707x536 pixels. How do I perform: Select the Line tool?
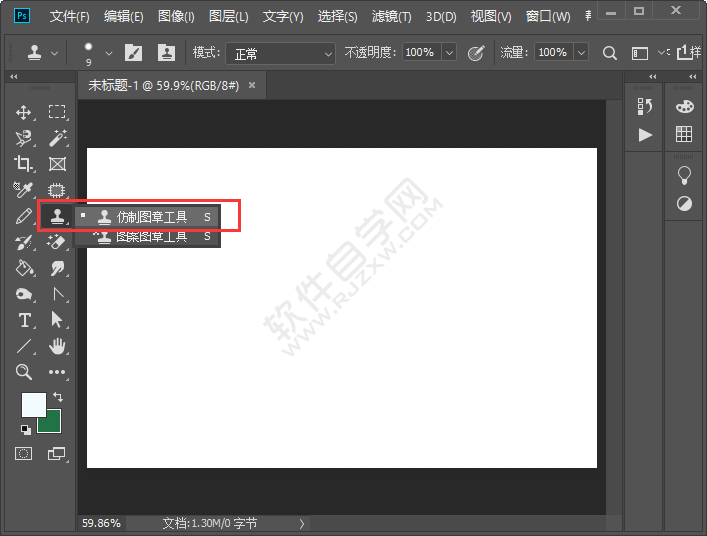click(23, 346)
